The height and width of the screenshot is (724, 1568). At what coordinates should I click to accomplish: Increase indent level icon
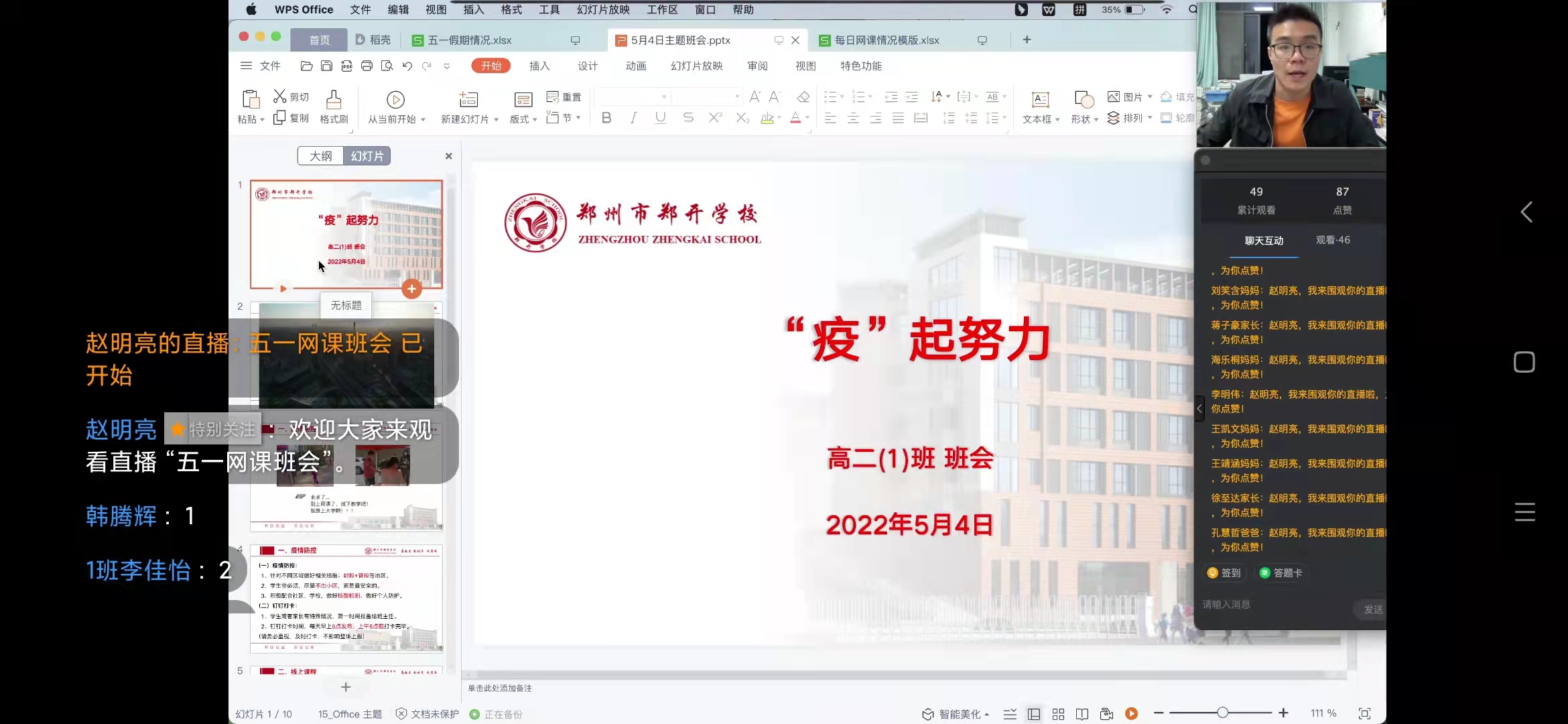(x=912, y=97)
